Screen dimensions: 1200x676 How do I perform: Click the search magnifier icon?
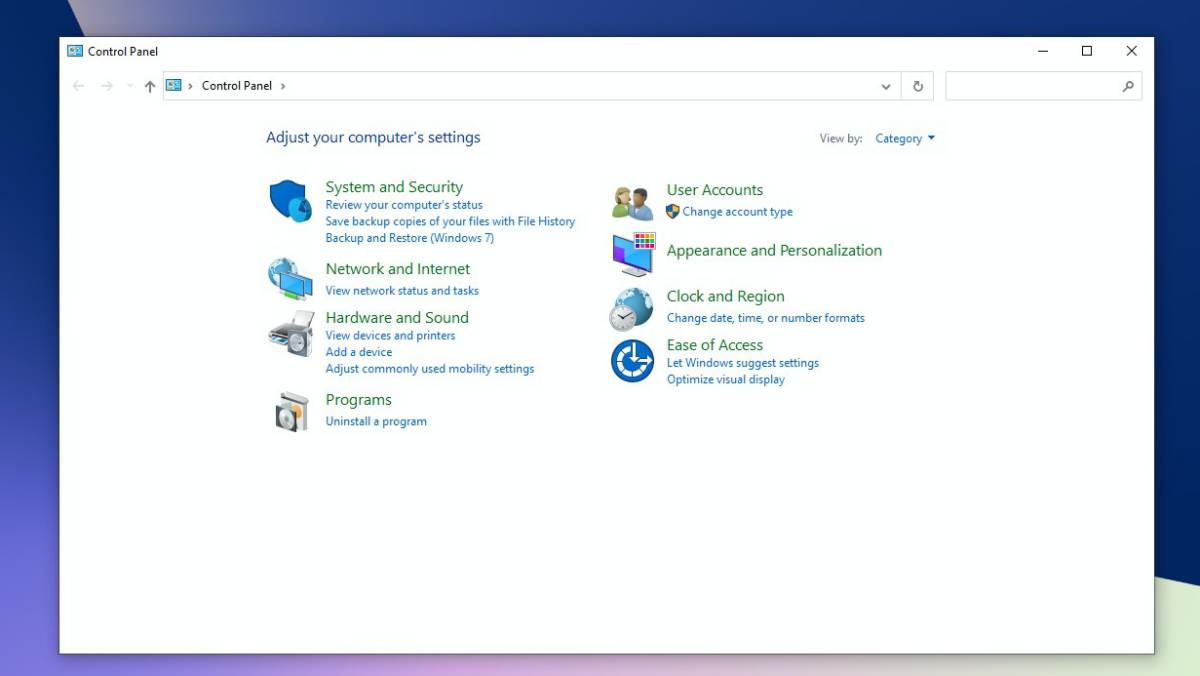pos(1128,86)
